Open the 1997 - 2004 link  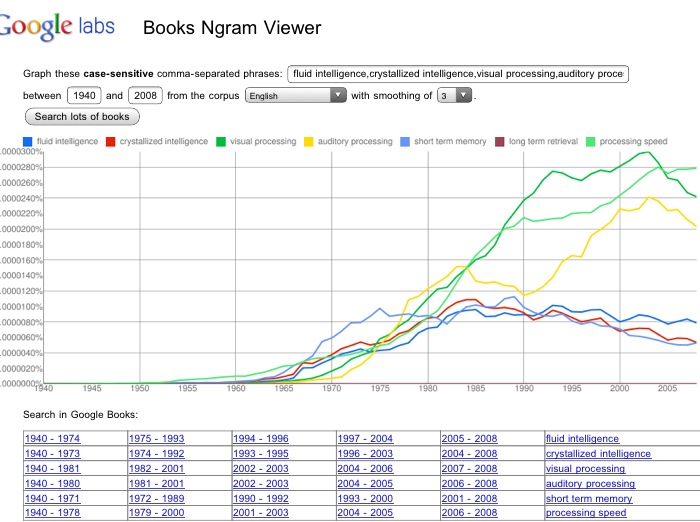click(x=365, y=438)
